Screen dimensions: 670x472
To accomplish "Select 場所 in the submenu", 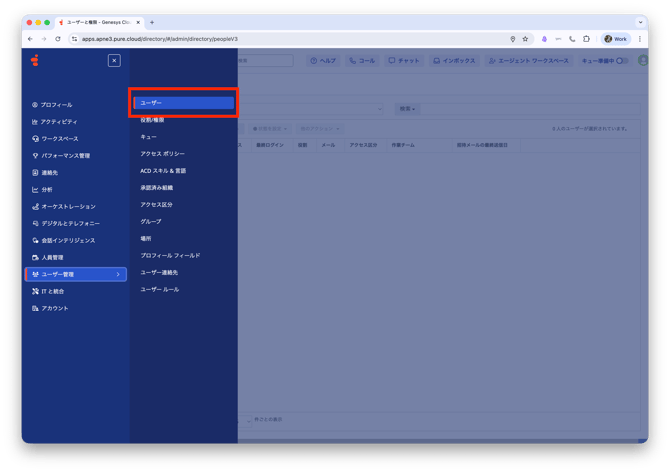I will click(x=146, y=238).
